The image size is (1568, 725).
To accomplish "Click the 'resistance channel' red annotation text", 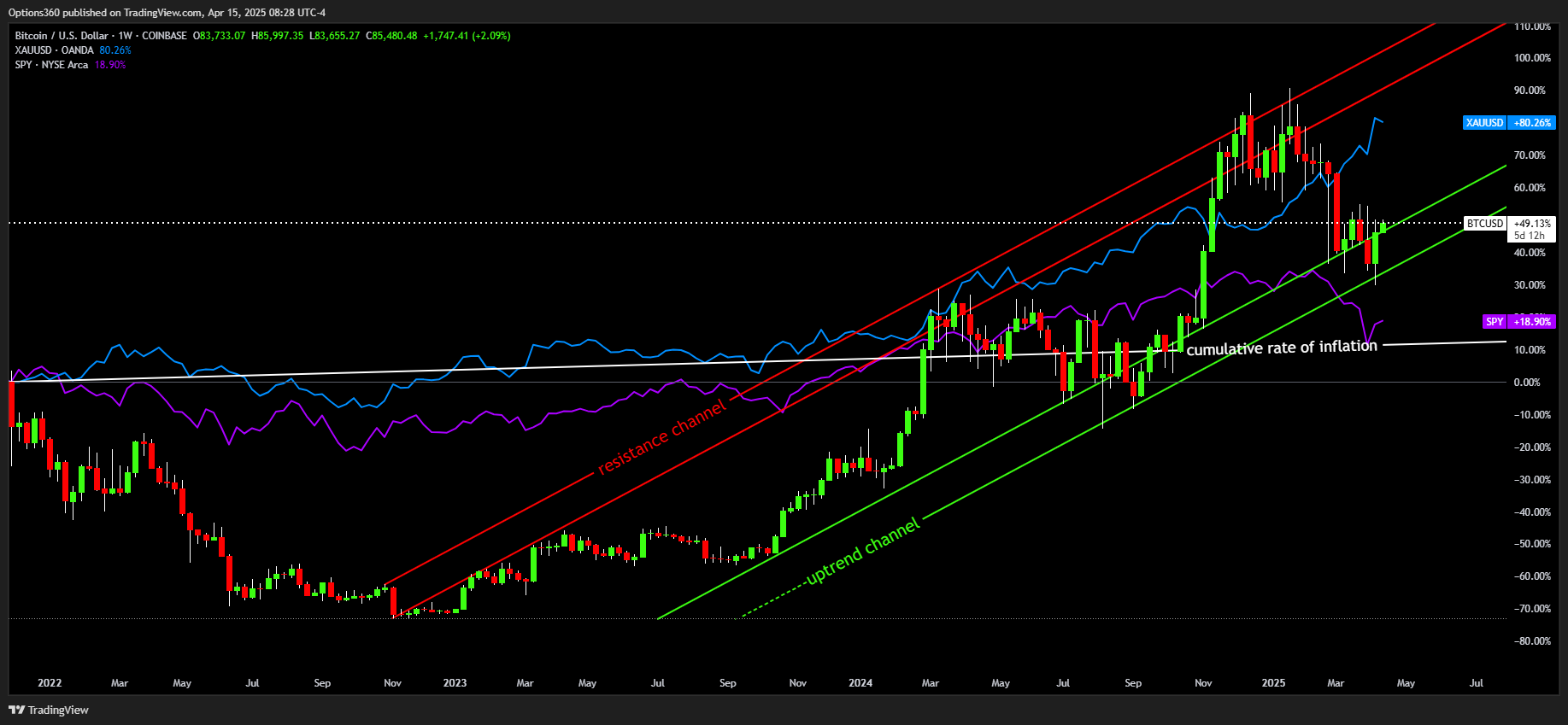I will coord(662,436).
